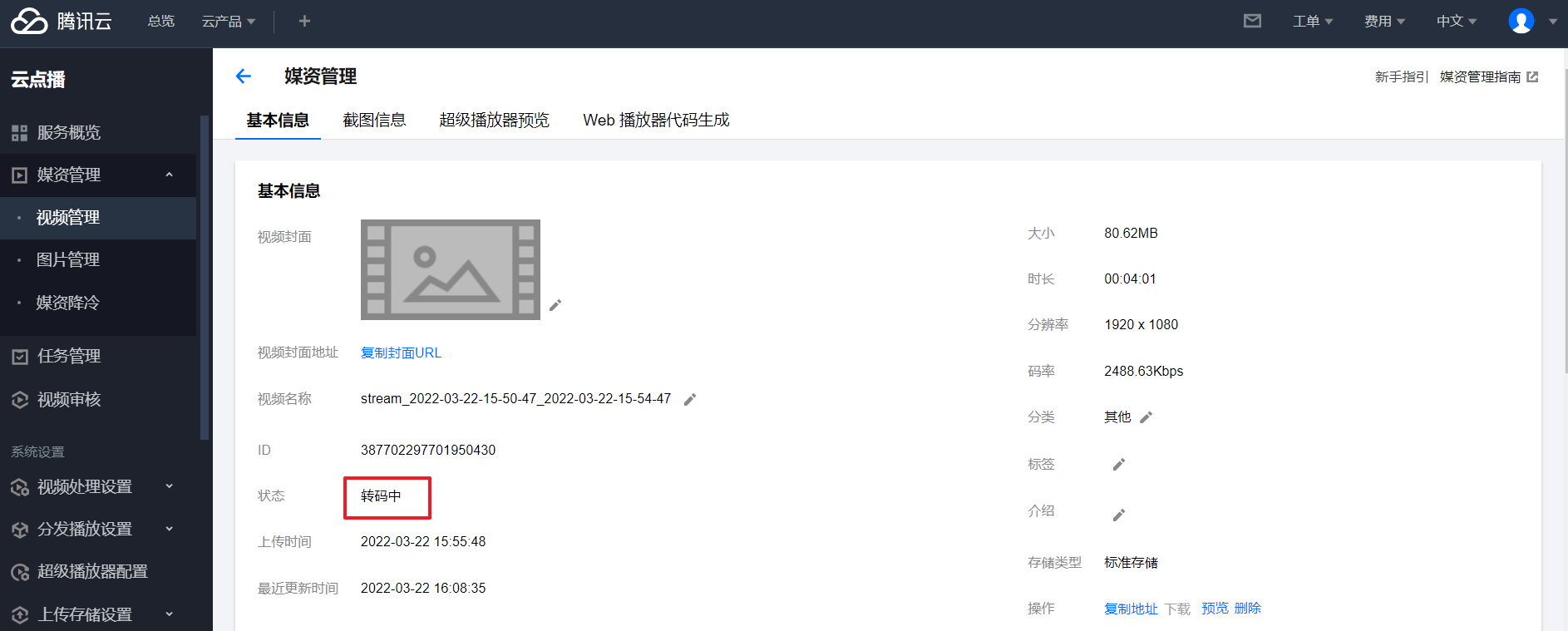Click pencil icon to rename video

(689, 400)
